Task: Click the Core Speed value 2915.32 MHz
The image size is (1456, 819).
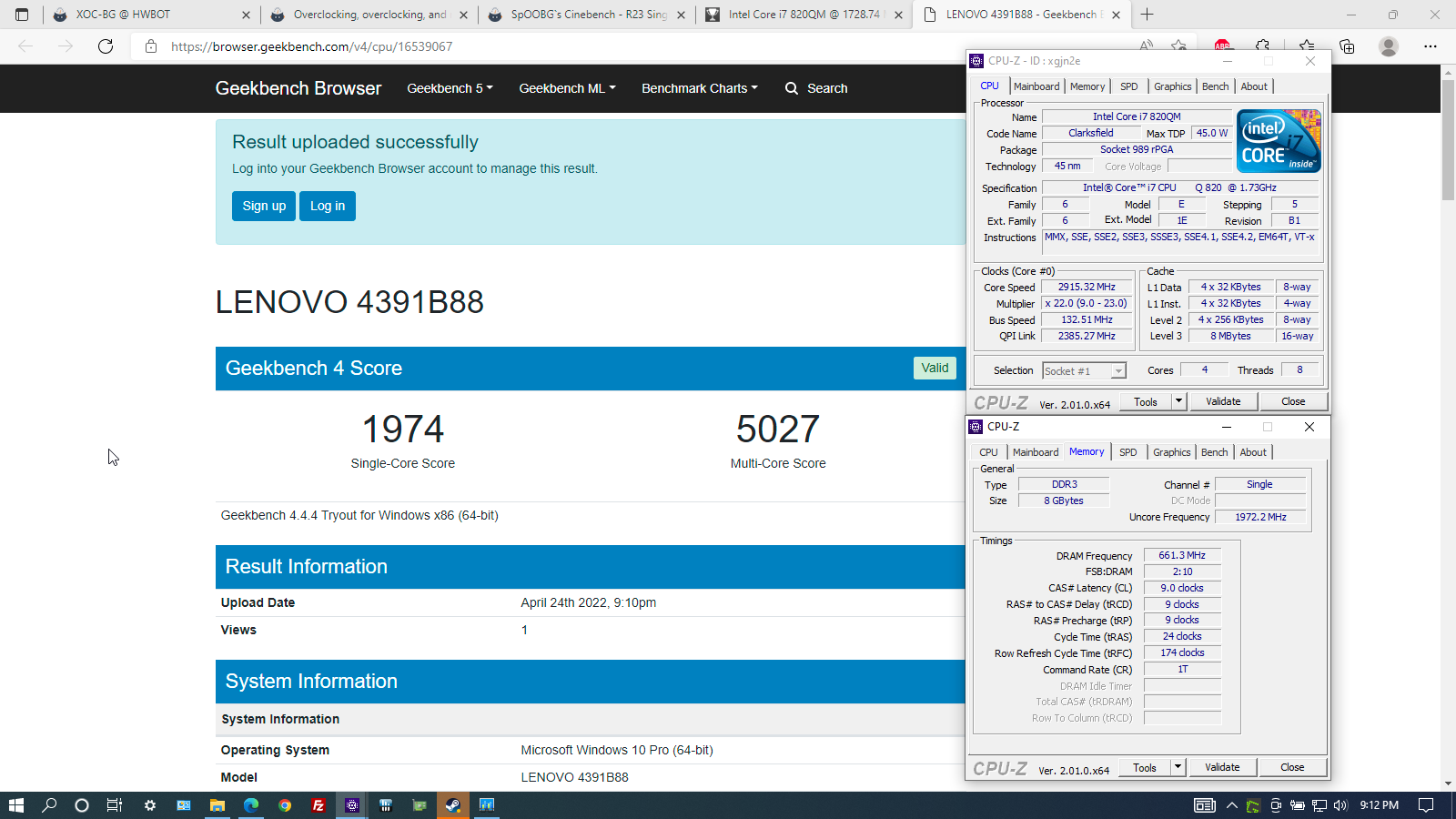Action: pos(1087,287)
